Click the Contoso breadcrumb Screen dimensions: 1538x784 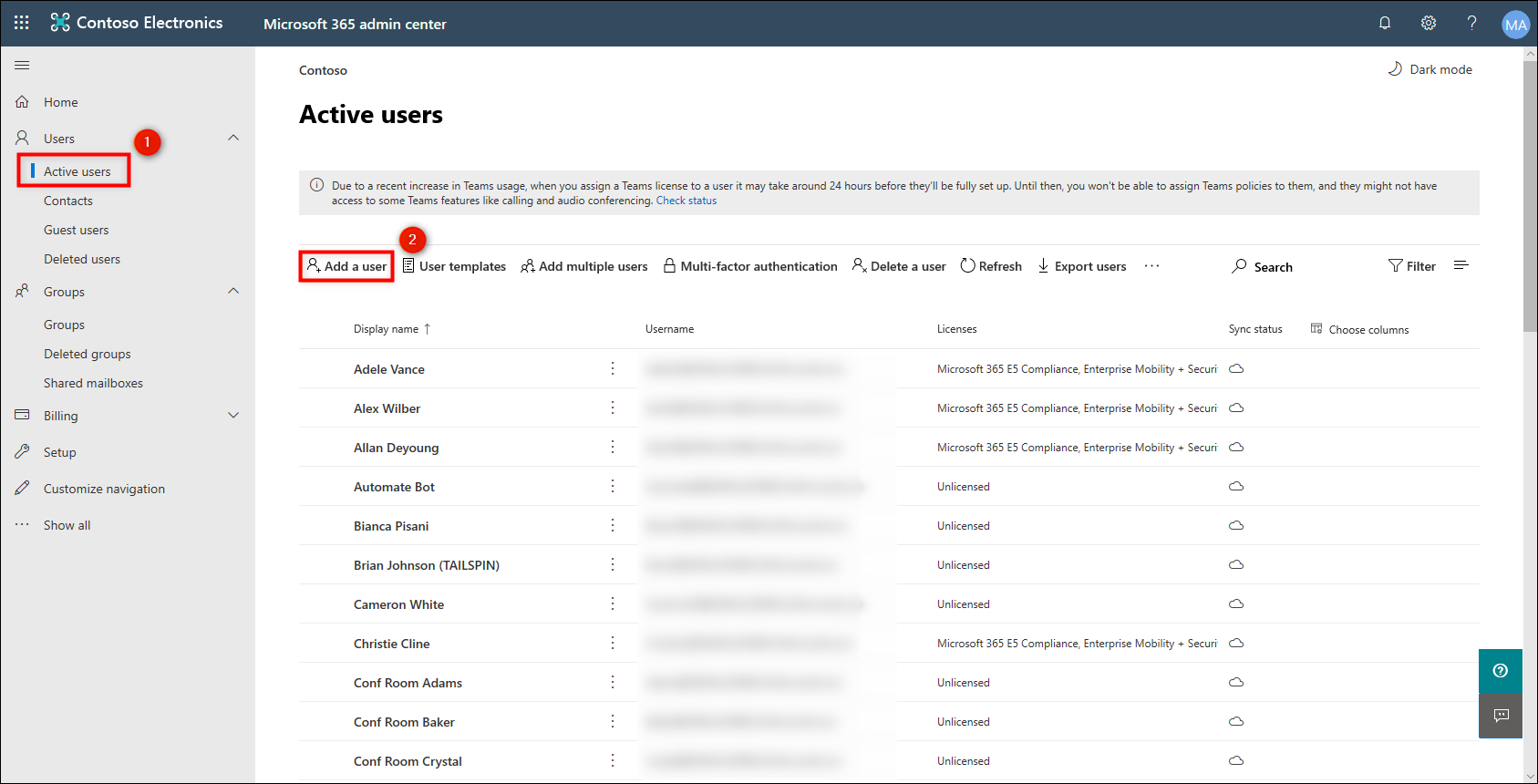point(323,70)
